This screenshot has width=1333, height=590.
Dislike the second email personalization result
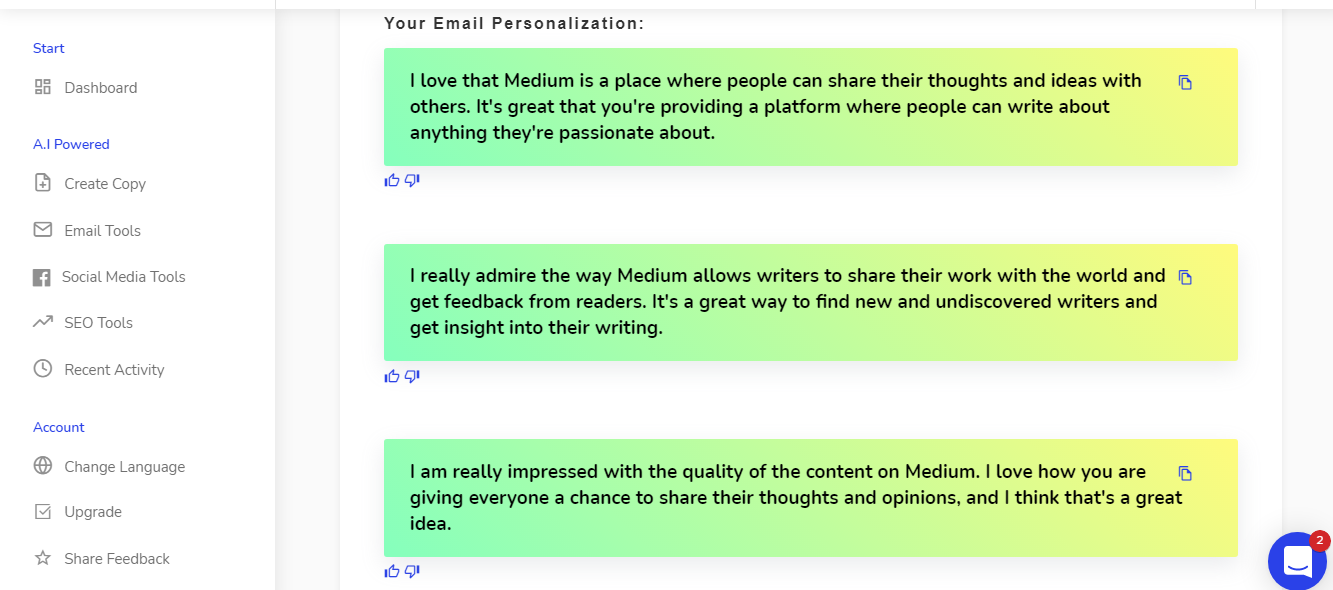pyautogui.click(x=412, y=377)
